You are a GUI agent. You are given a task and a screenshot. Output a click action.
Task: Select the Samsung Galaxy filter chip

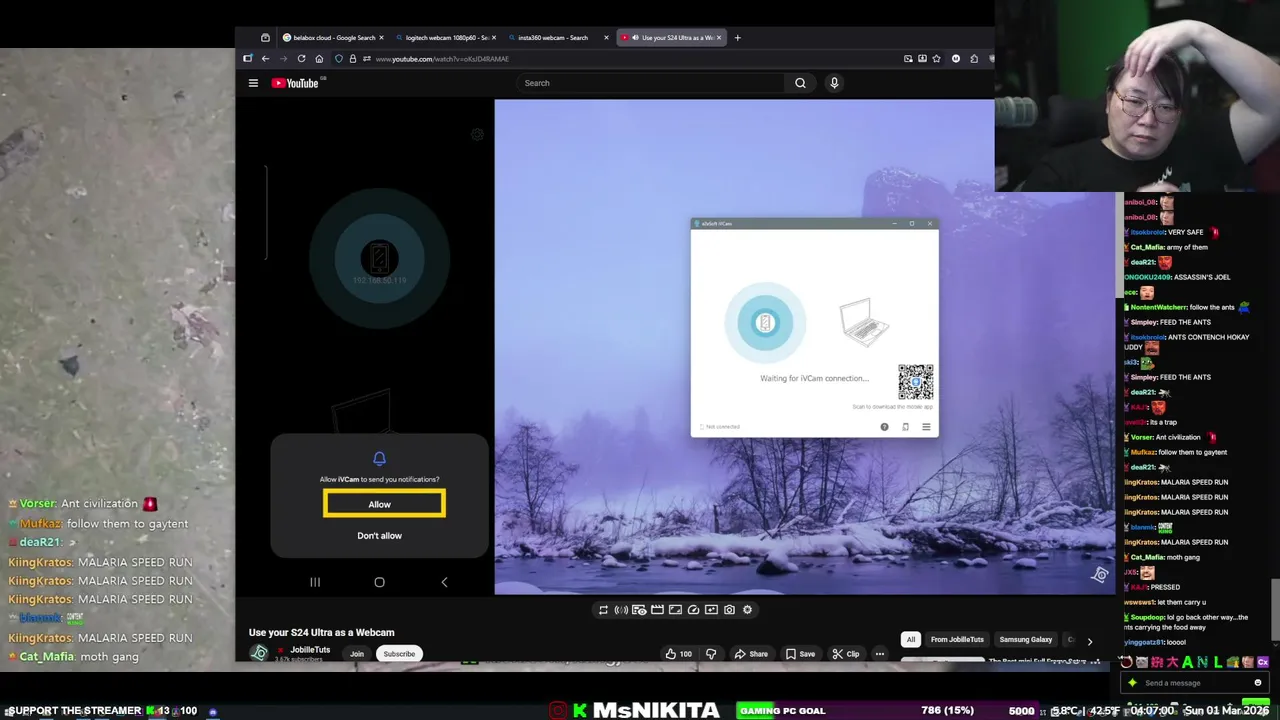[1026, 639]
